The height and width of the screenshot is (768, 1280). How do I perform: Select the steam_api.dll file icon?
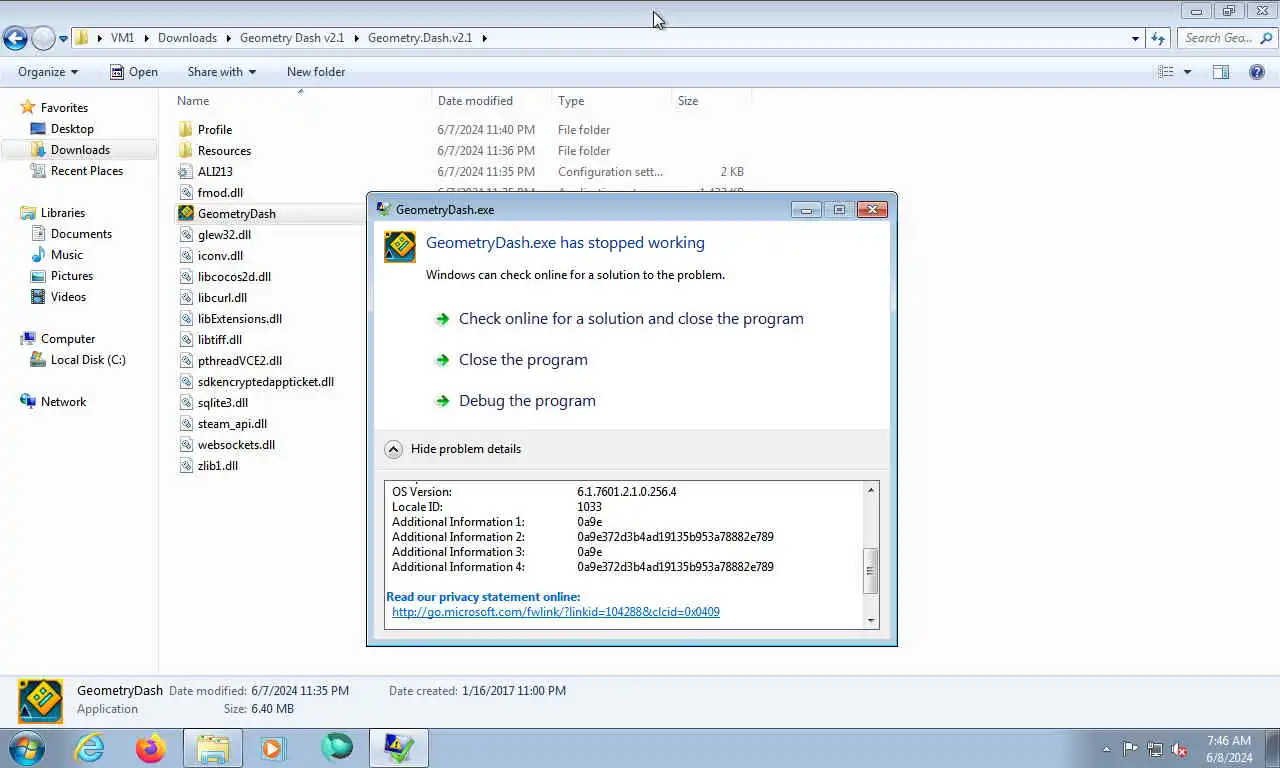click(185, 424)
